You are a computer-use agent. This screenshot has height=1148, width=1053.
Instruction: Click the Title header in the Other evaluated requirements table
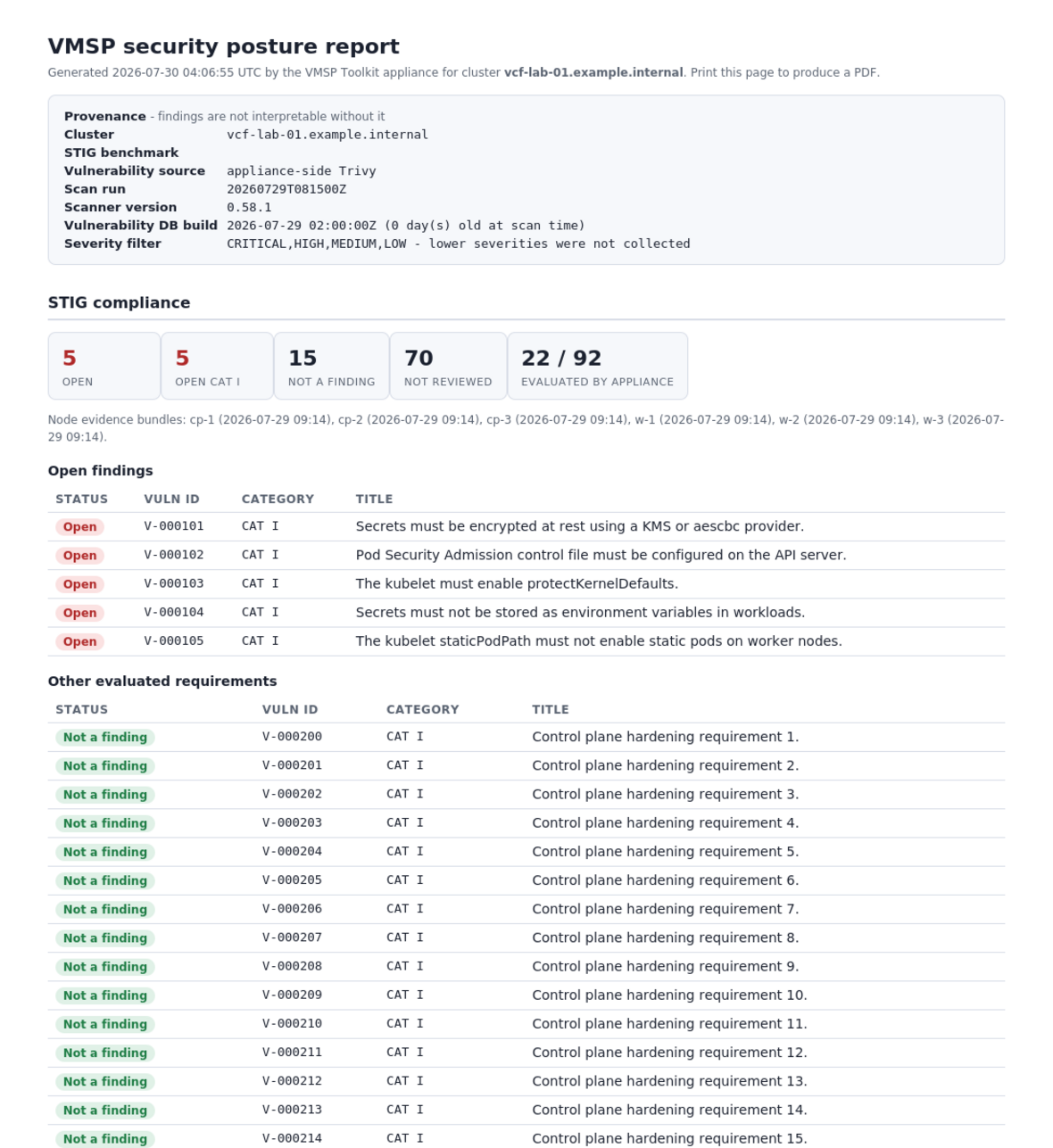coord(551,710)
